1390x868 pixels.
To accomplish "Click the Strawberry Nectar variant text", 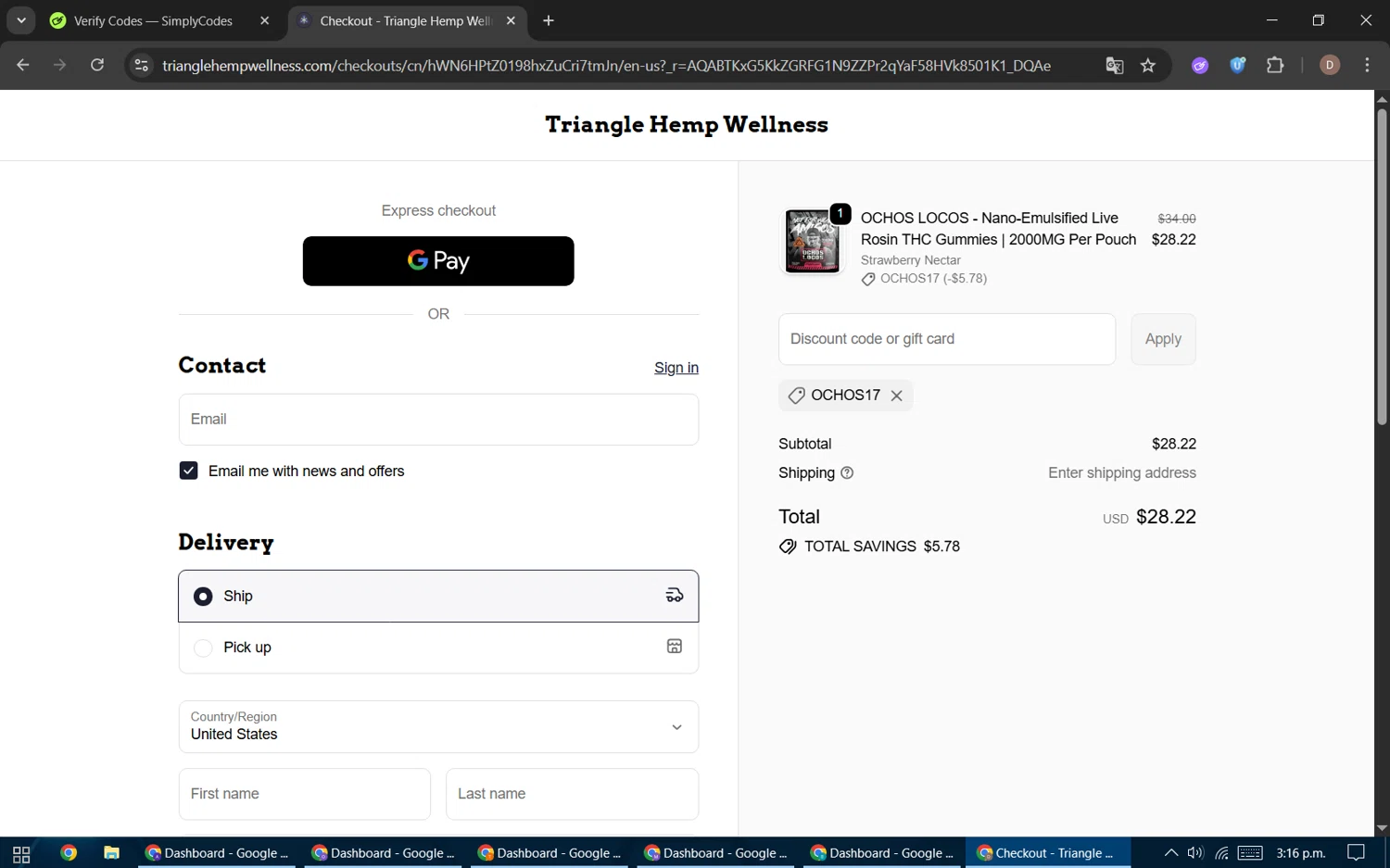I will tap(911, 260).
